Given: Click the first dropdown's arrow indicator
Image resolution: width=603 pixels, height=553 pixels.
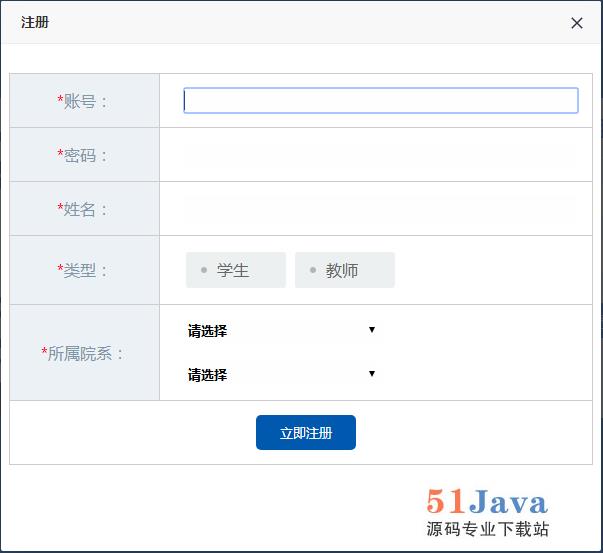Looking at the screenshot, I should 371,330.
